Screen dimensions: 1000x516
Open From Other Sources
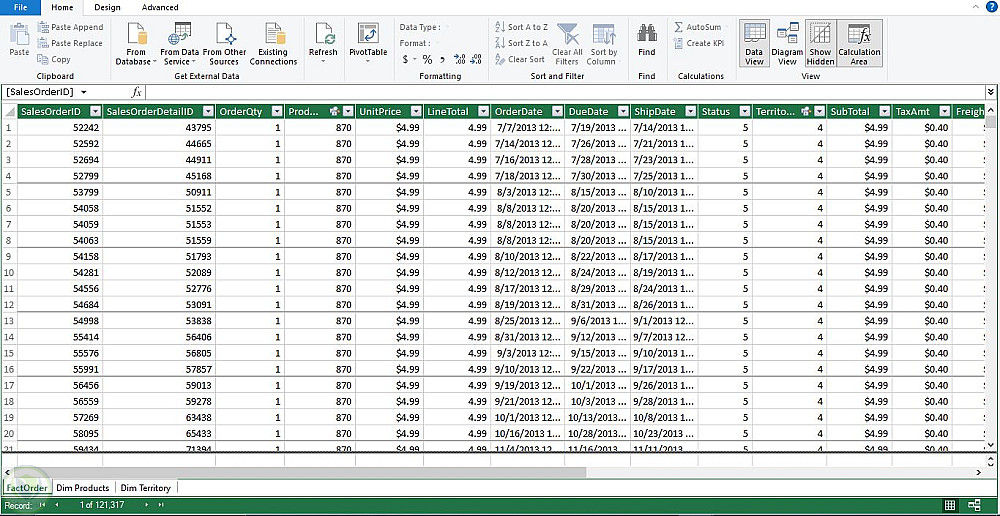coord(224,43)
